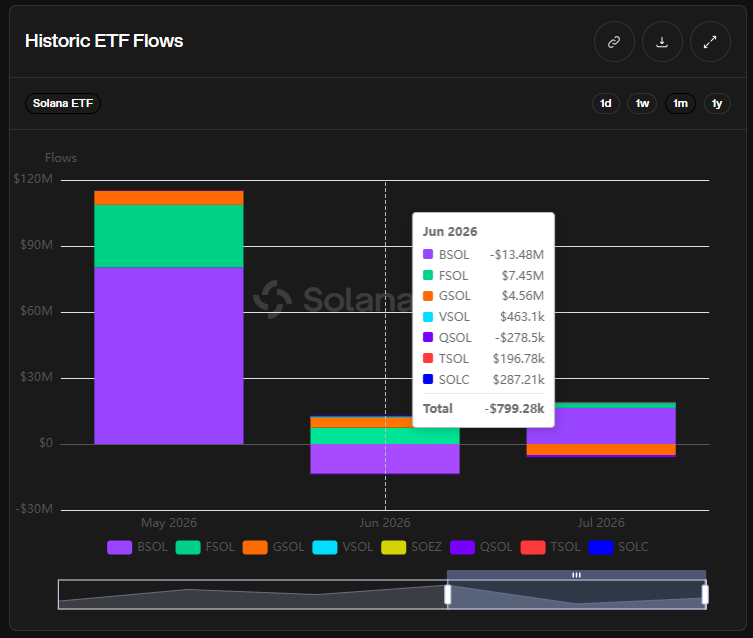Click the May 2026 purple BSOL bar

coord(169,356)
